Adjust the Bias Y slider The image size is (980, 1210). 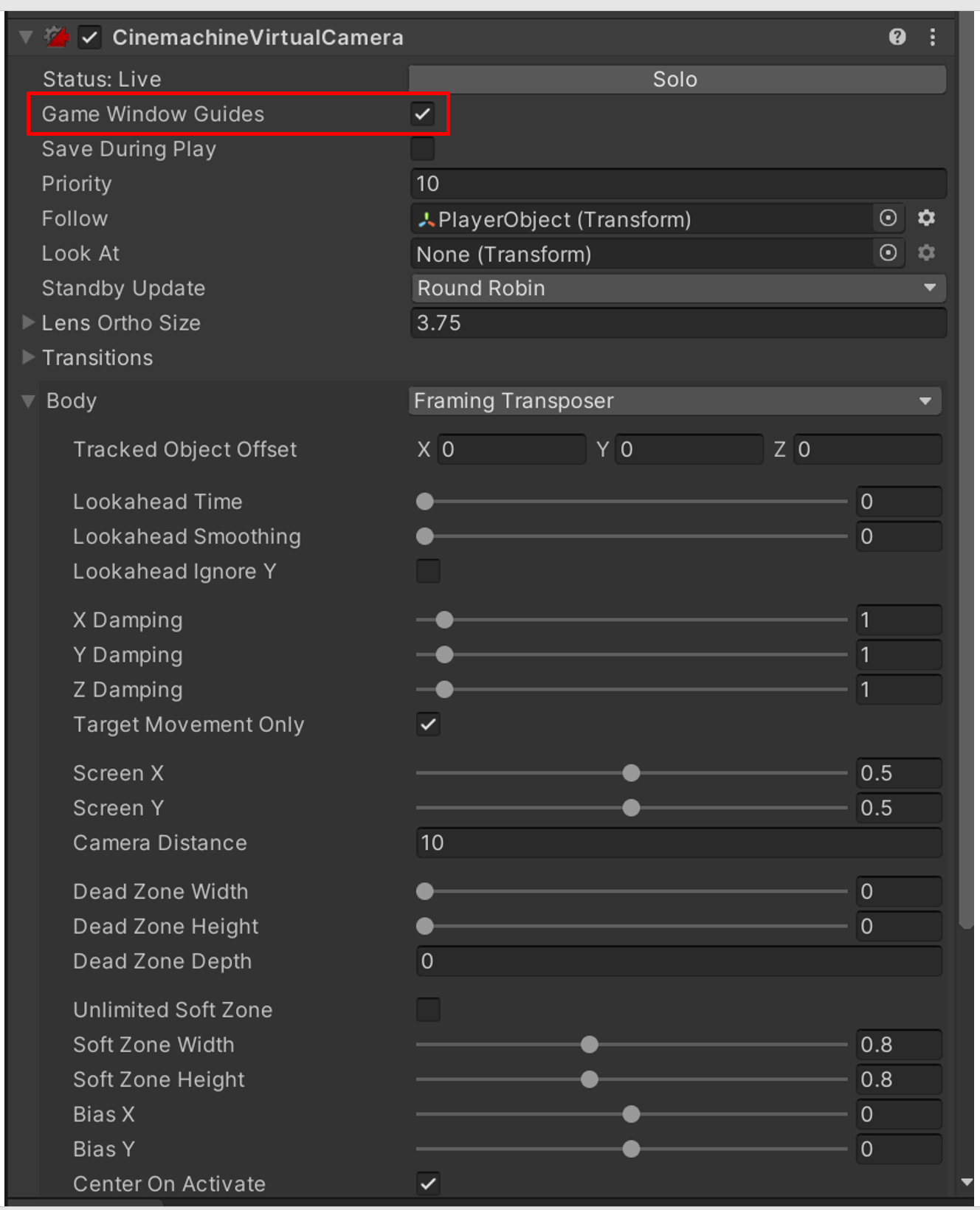point(632,1149)
